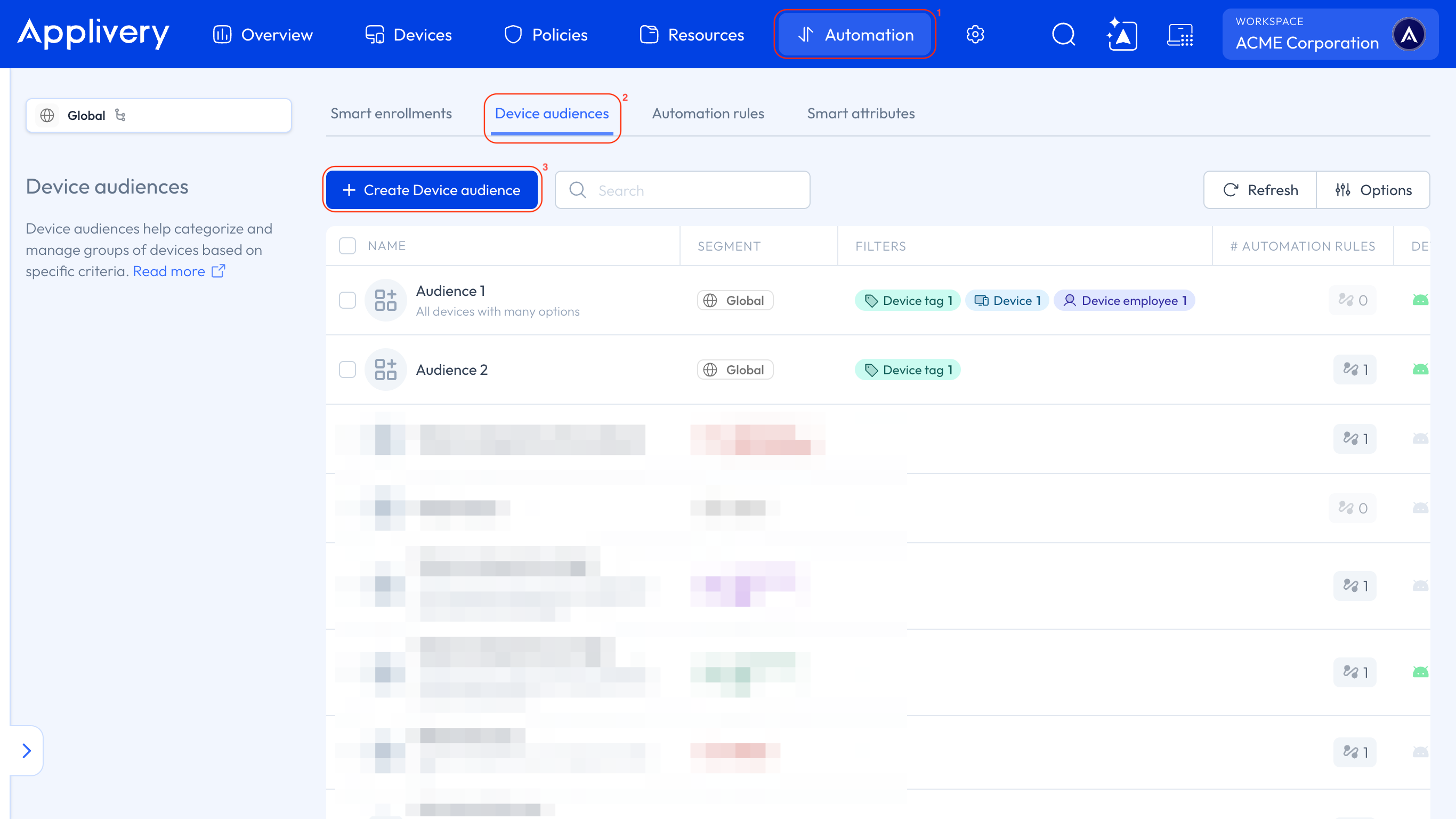Go to Resources in the top navigation
This screenshot has width=1456, height=819.
(x=692, y=35)
